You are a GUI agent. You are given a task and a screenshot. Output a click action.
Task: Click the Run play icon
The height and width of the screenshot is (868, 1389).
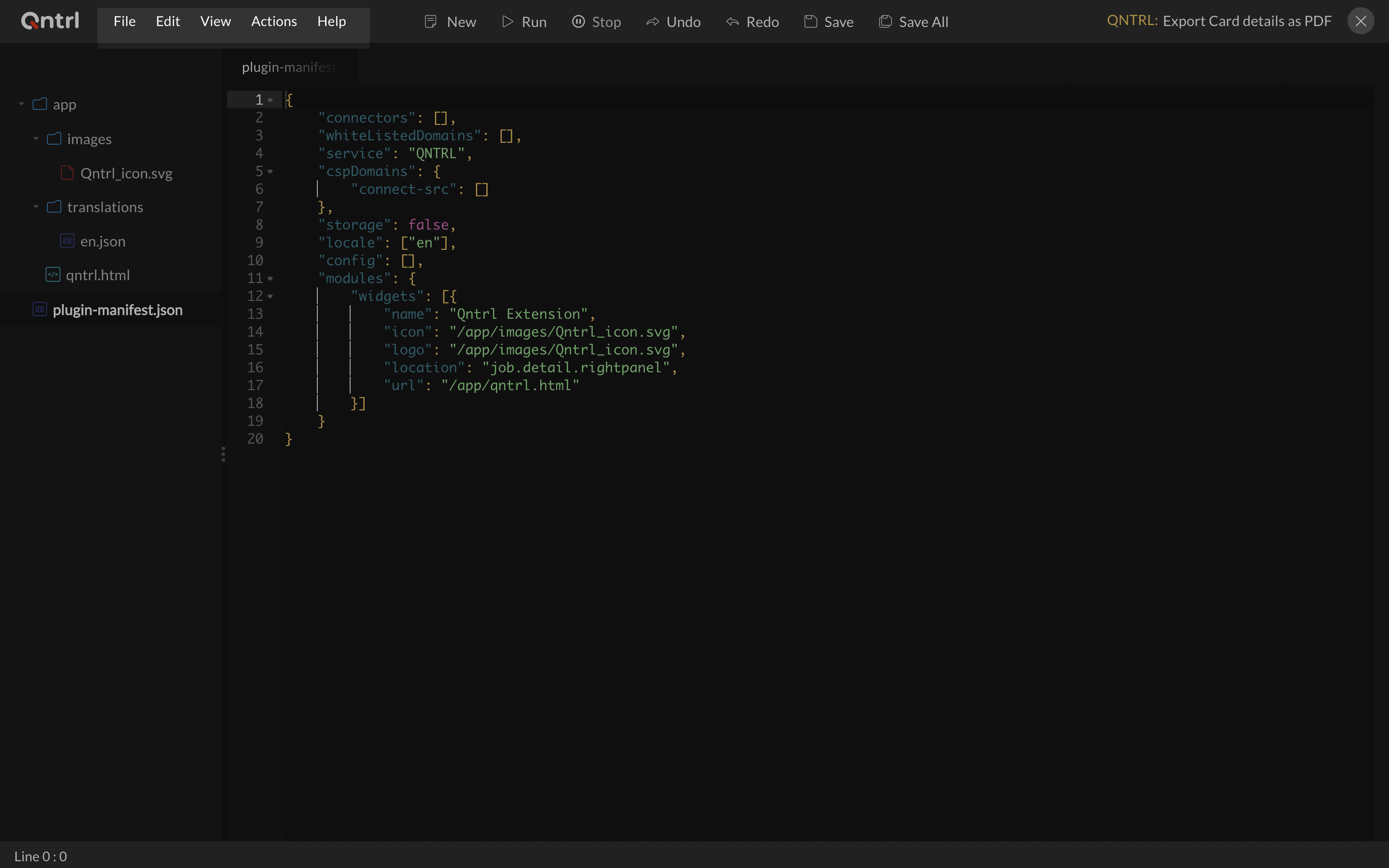click(x=507, y=22)
